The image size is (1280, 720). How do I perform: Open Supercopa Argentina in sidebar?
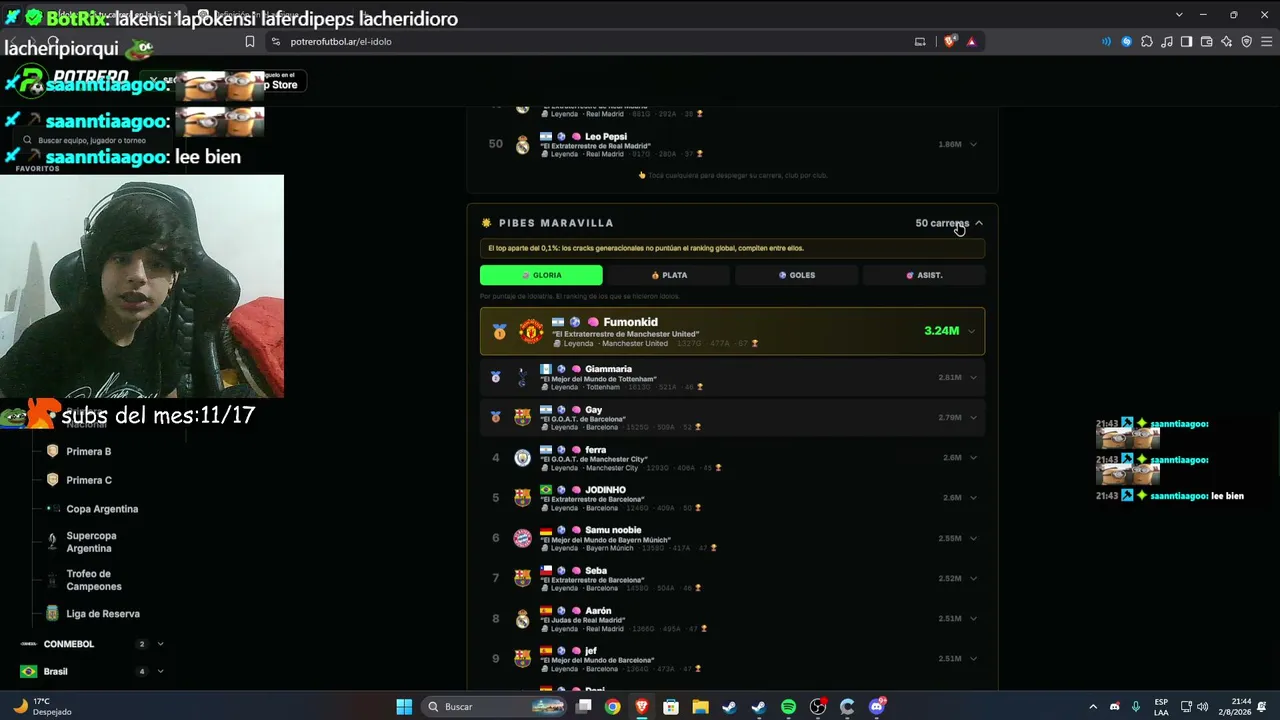pyautogui.click(x=91, y=542)
